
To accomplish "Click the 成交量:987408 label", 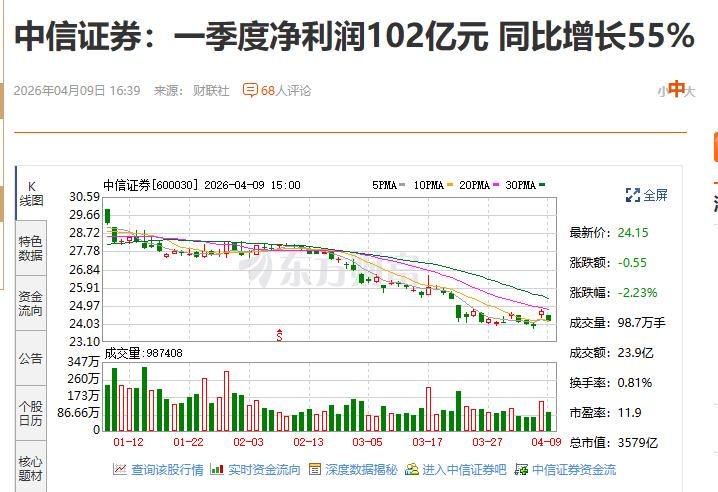I will [143, 353].
